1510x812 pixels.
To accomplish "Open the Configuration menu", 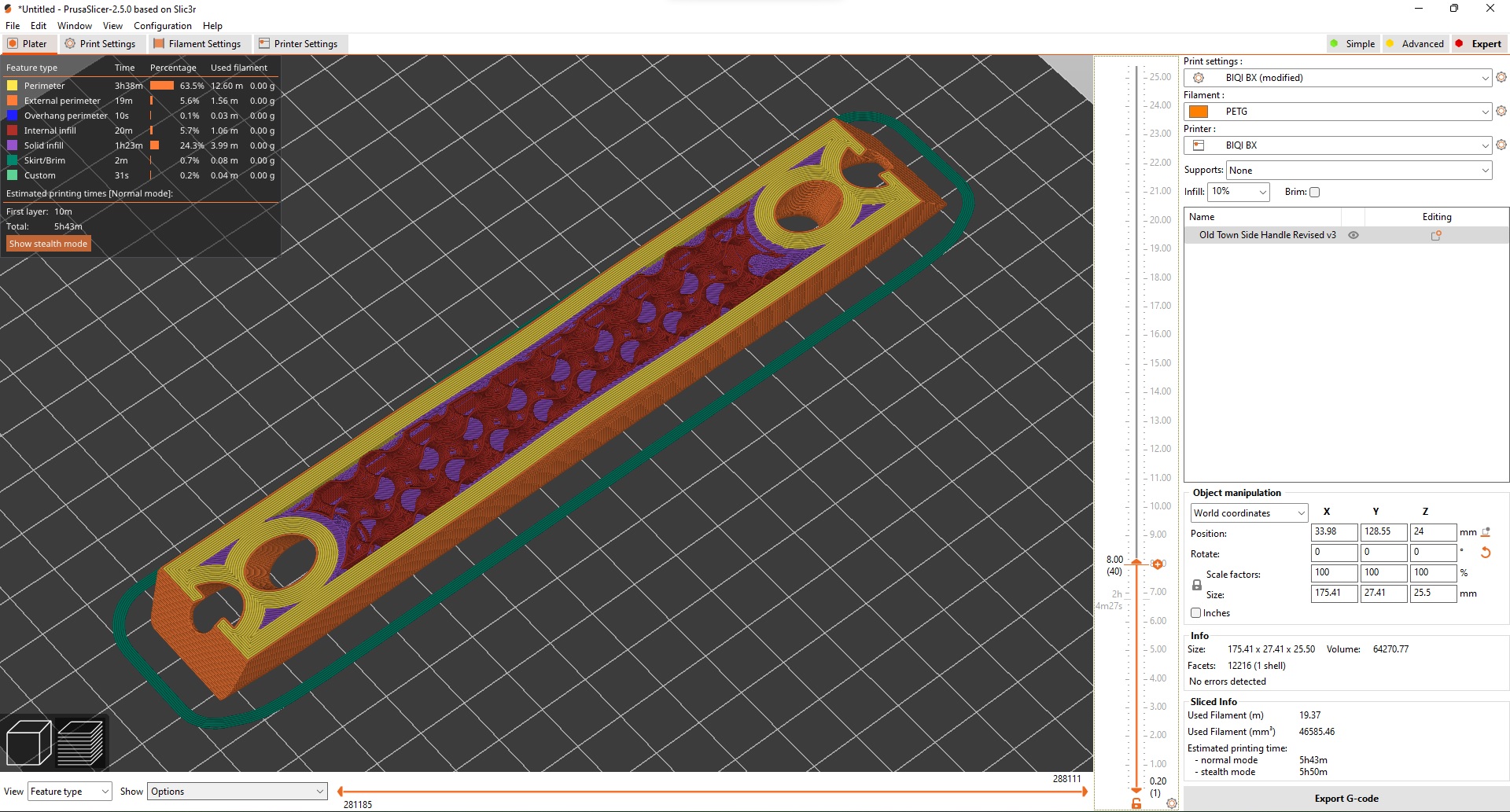I will click(x=162, y=26).
